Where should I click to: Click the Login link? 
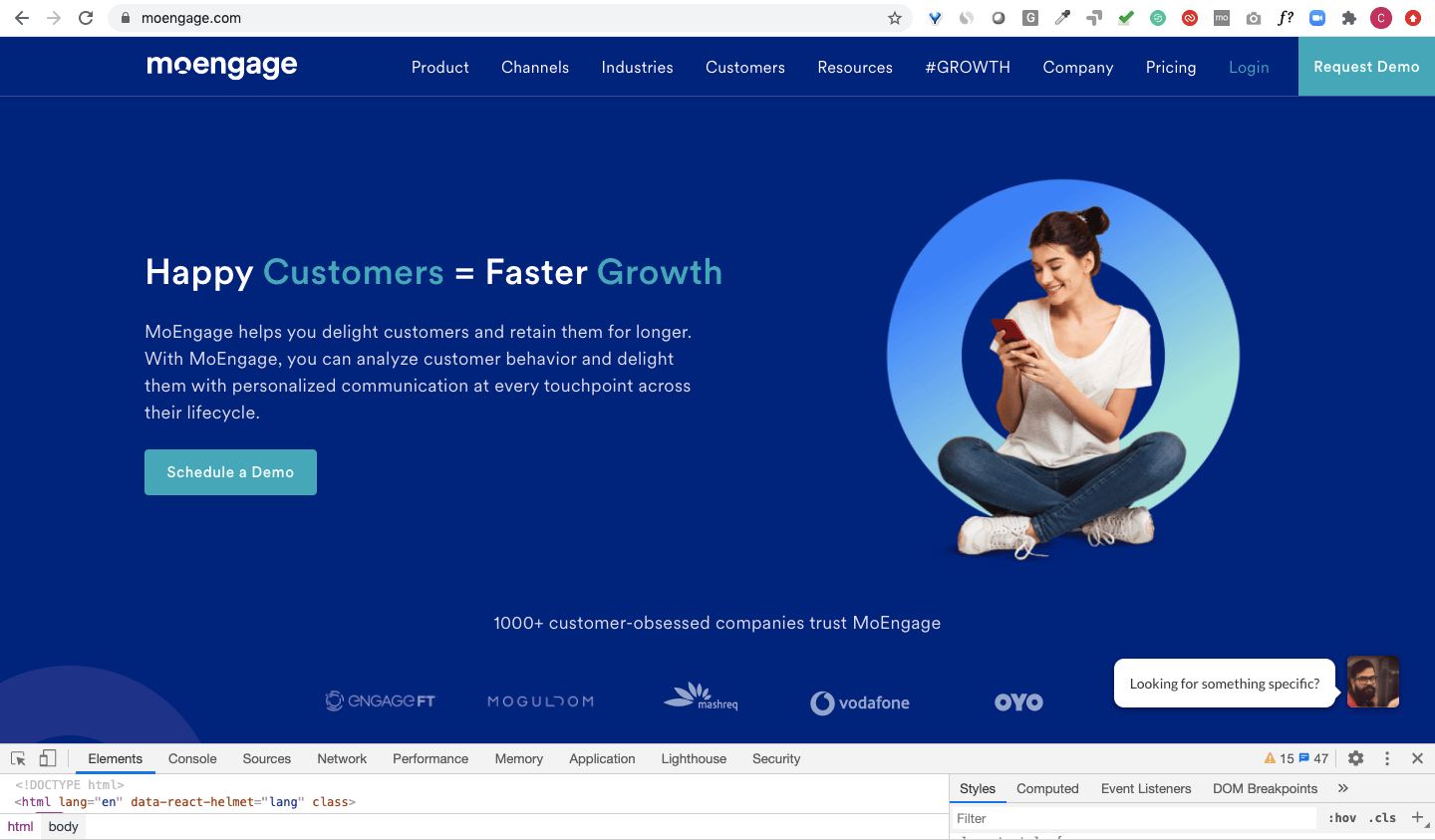click(x=1249, y=67)
